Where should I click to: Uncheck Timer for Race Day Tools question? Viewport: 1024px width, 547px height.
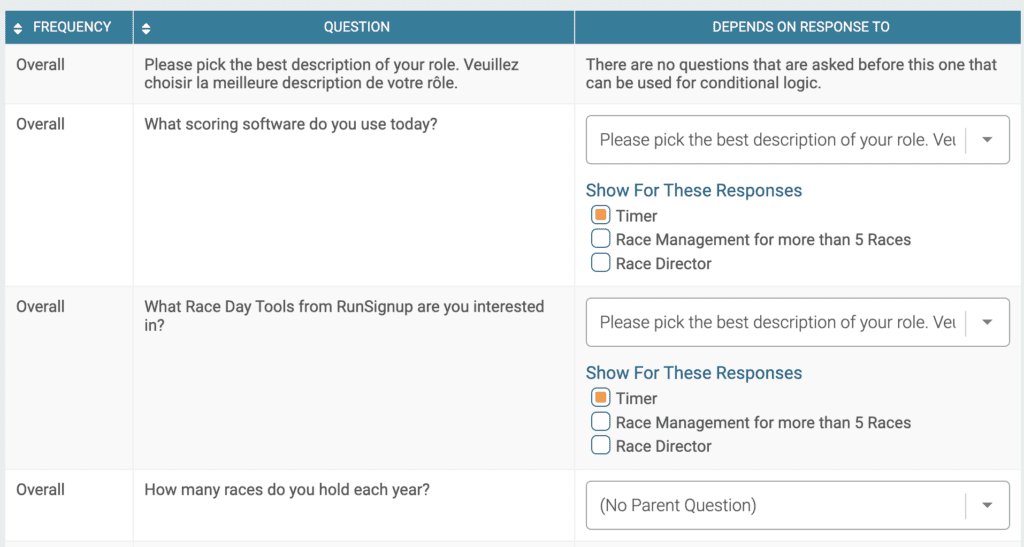(600, 398)
